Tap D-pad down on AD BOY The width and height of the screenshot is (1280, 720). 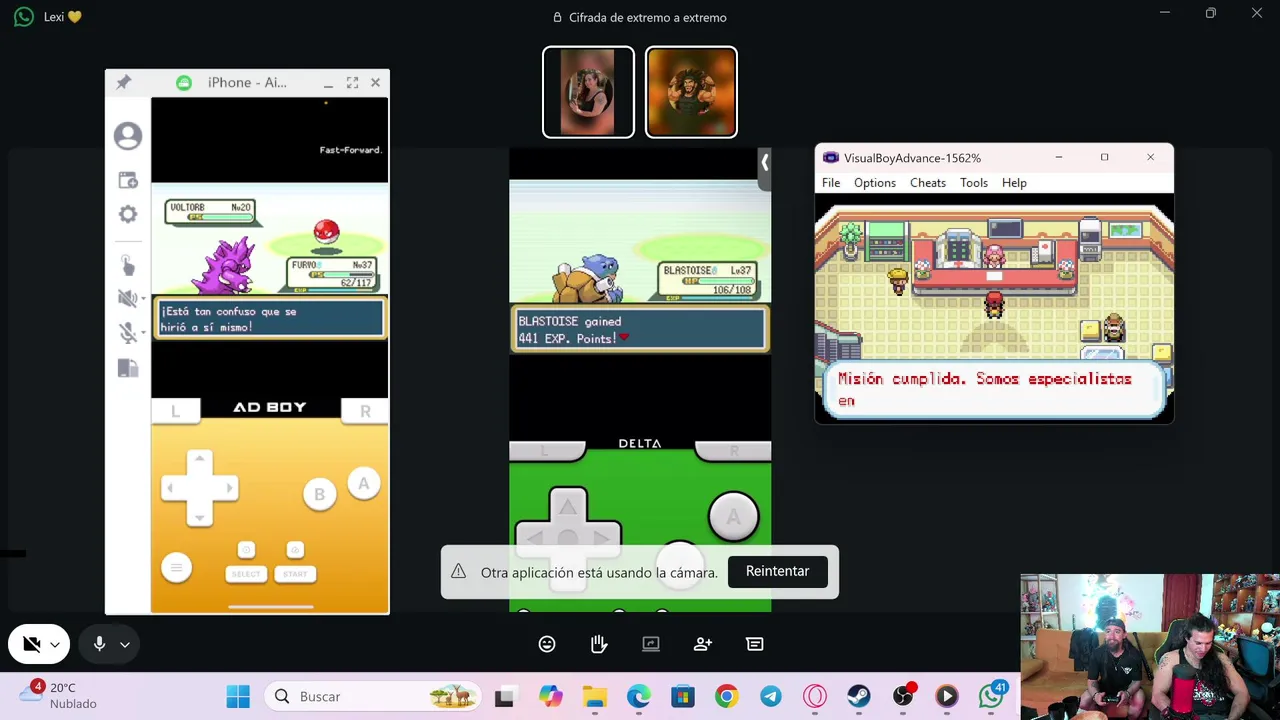200,516
